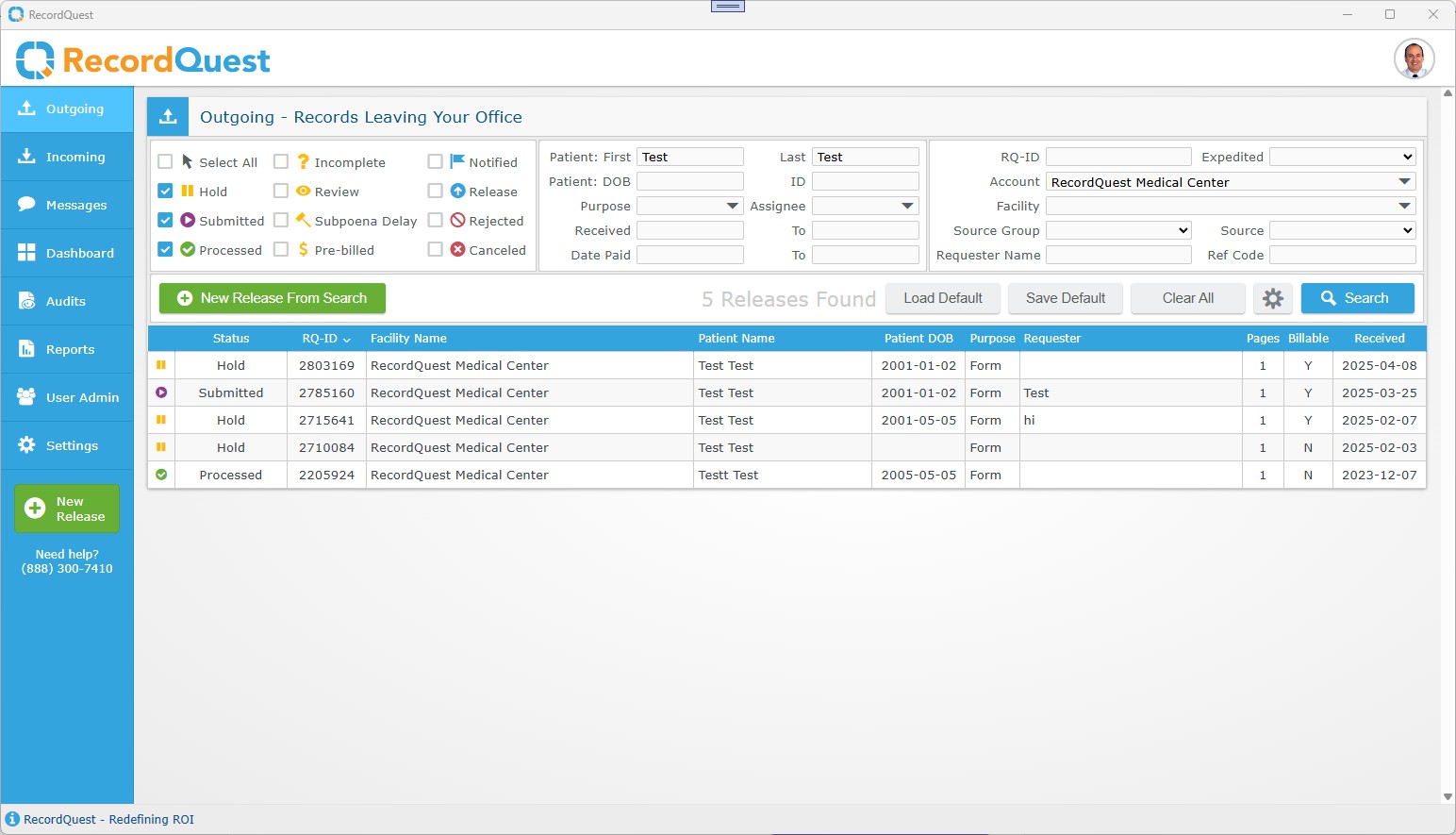Click the Incomplete question mark icon
Image resolution: width=1456 pixels, height=835 pixels.
click(x=303, y=162)
